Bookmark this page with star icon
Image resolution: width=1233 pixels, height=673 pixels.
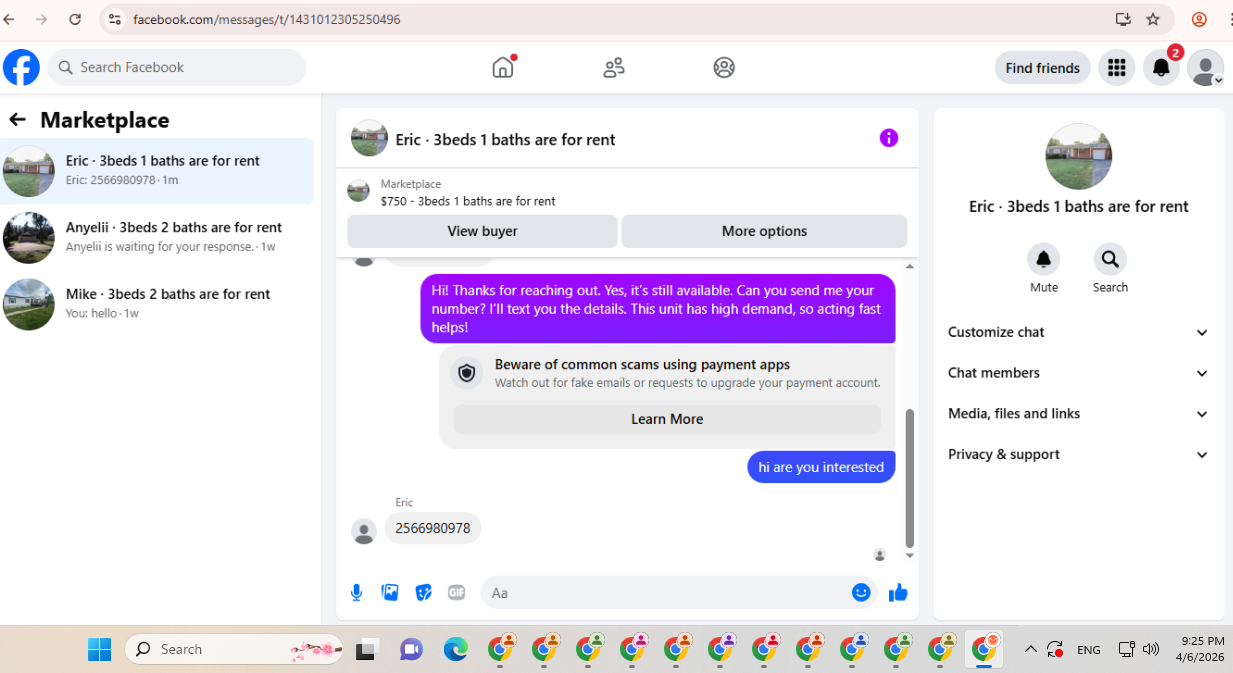pyautogui.click(x=1153, y=19)
